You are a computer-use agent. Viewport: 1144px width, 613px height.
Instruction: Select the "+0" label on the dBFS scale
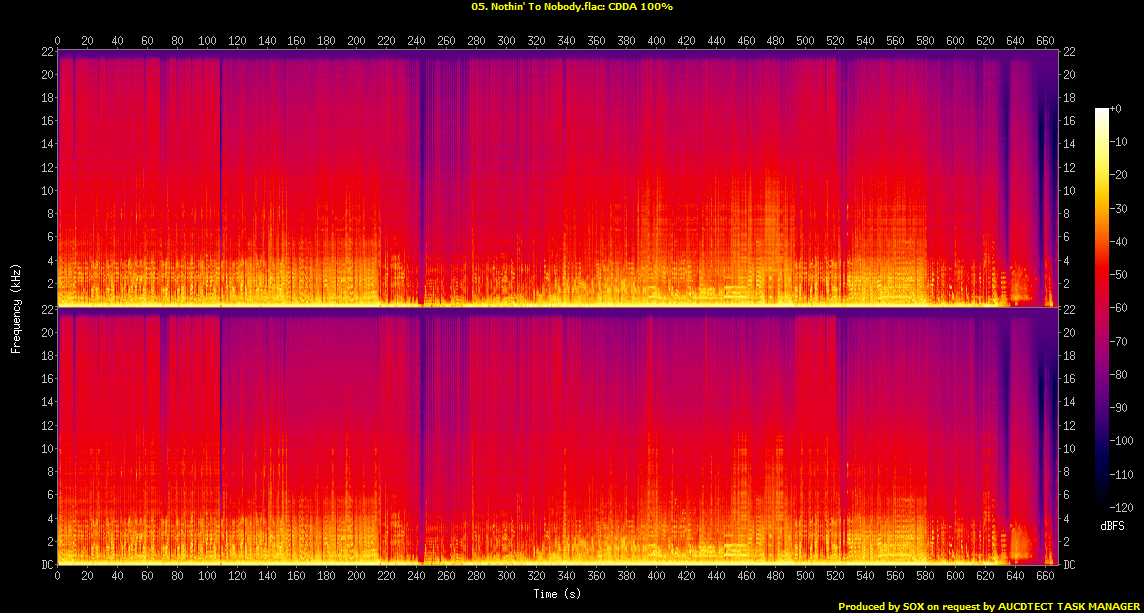[1116, 108]
